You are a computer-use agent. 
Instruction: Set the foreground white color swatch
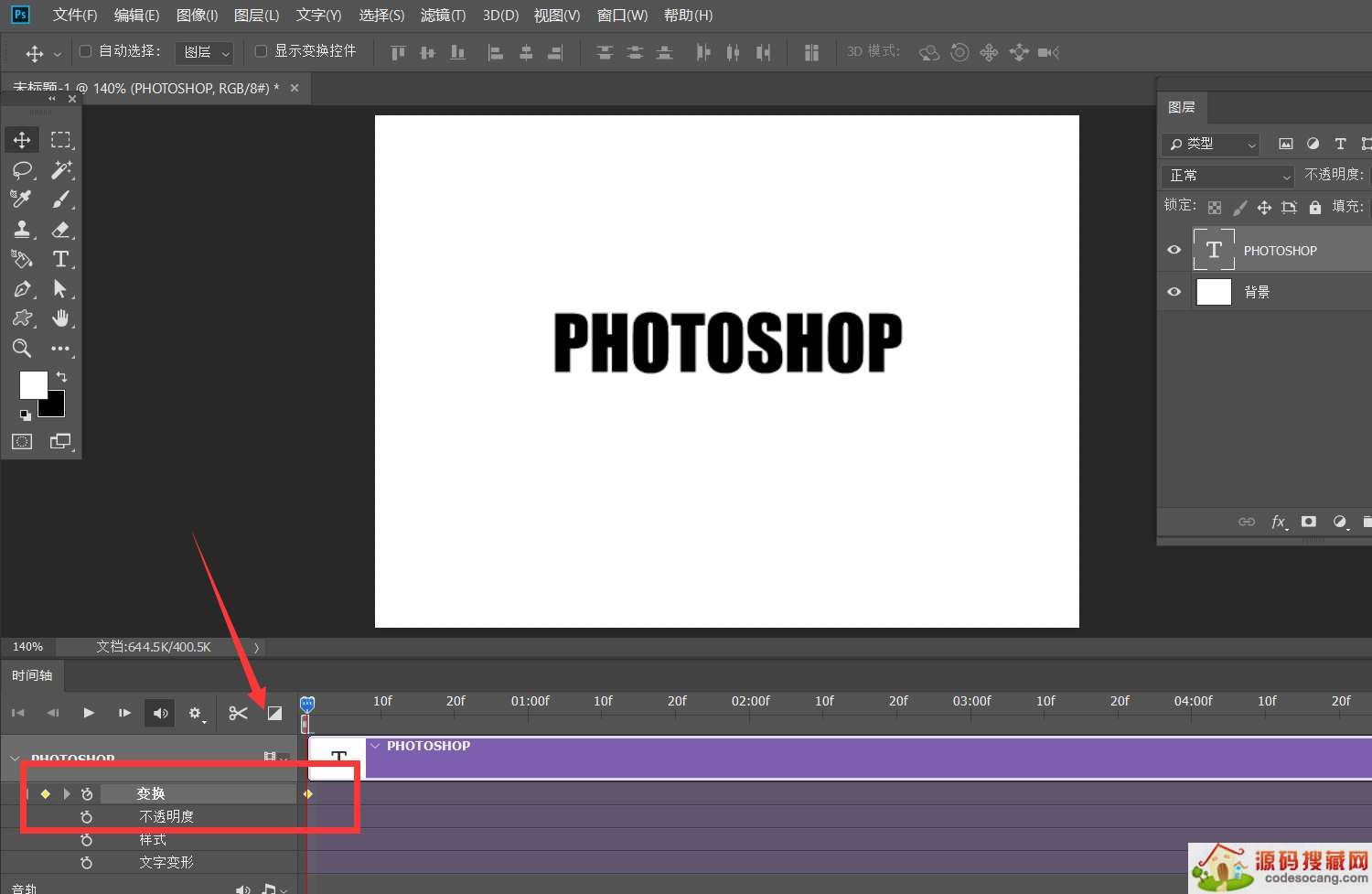coord(33,385)
